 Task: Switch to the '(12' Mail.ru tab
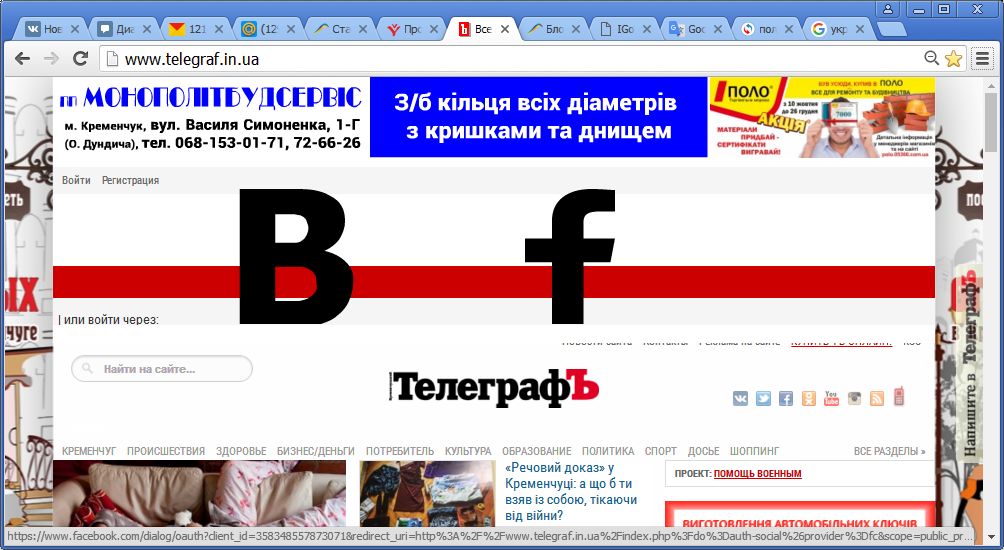[x=268, y=29]
